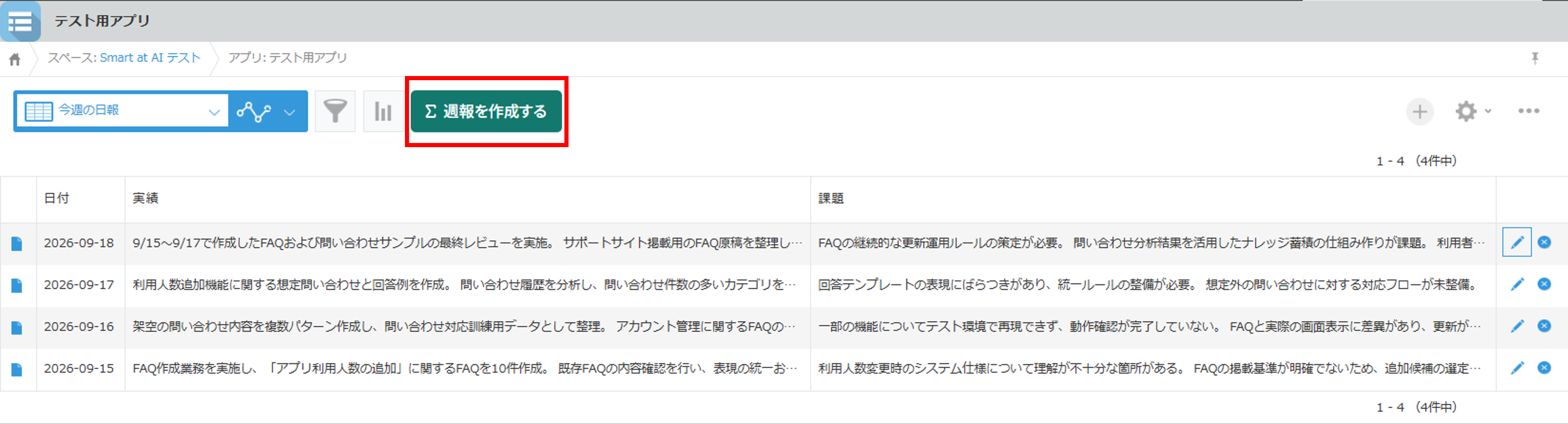Pin the app using the pushpin icon
The height and width of the screenshot is (424, 1568).
coord(1535,58)
